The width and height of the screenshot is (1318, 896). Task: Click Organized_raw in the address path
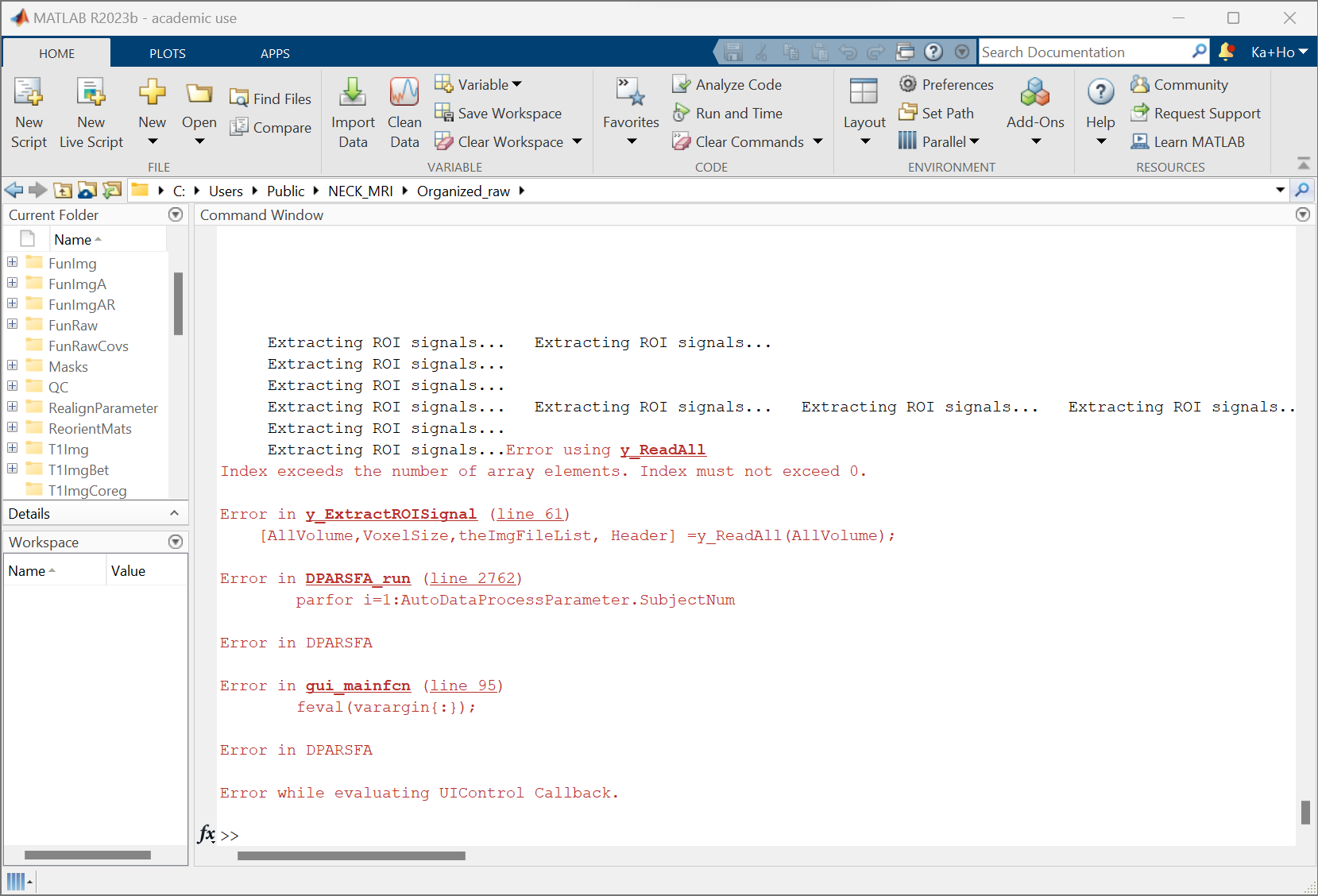(463, 191)
